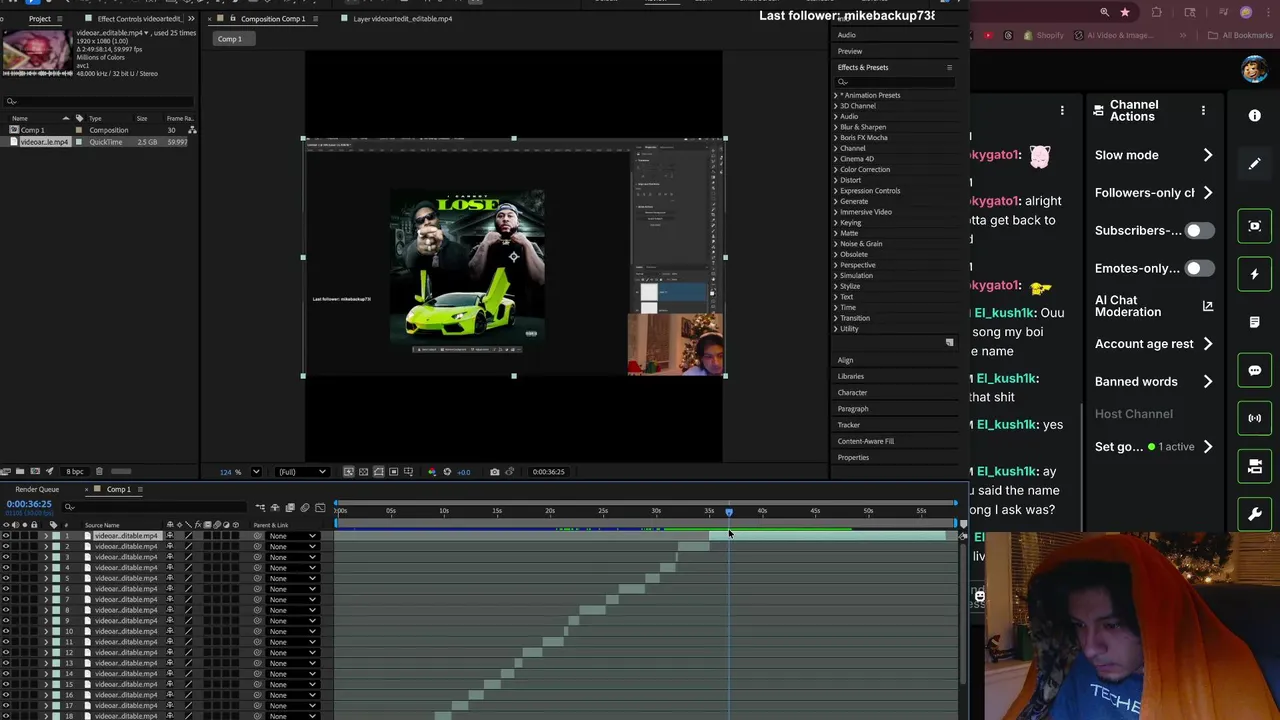Expand the Keying effects category
Image resolution: width=1280 pixels, height=720 pixels.
pos(836,223)
